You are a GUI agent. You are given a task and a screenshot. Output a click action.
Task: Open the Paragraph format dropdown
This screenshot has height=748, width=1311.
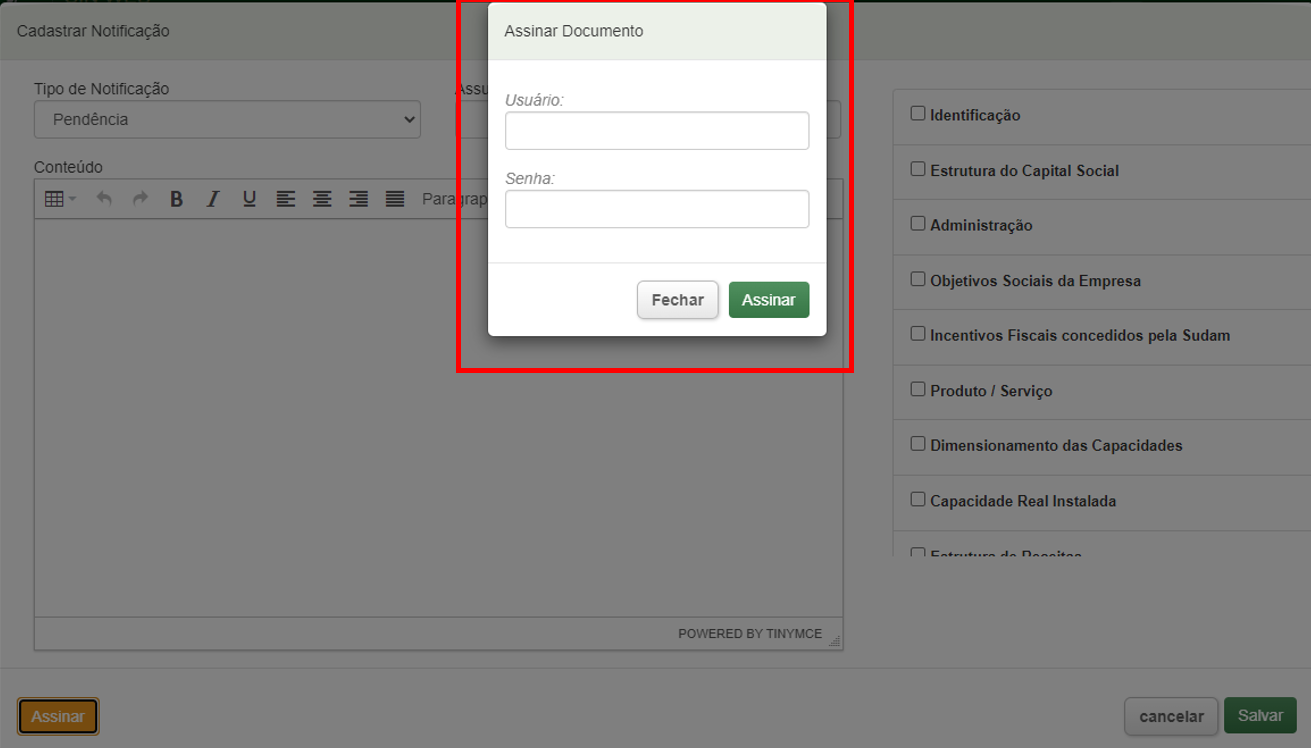point(454,199)
